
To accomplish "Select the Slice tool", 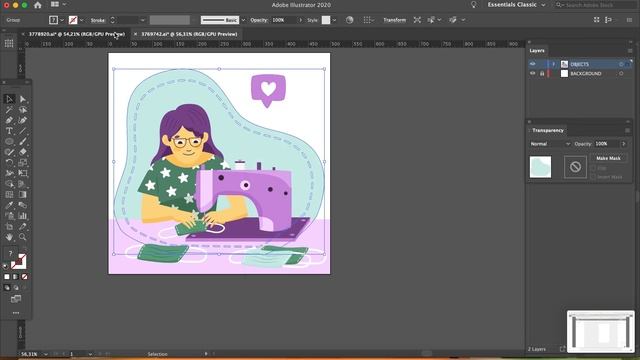I will click(x=23, y=226).
